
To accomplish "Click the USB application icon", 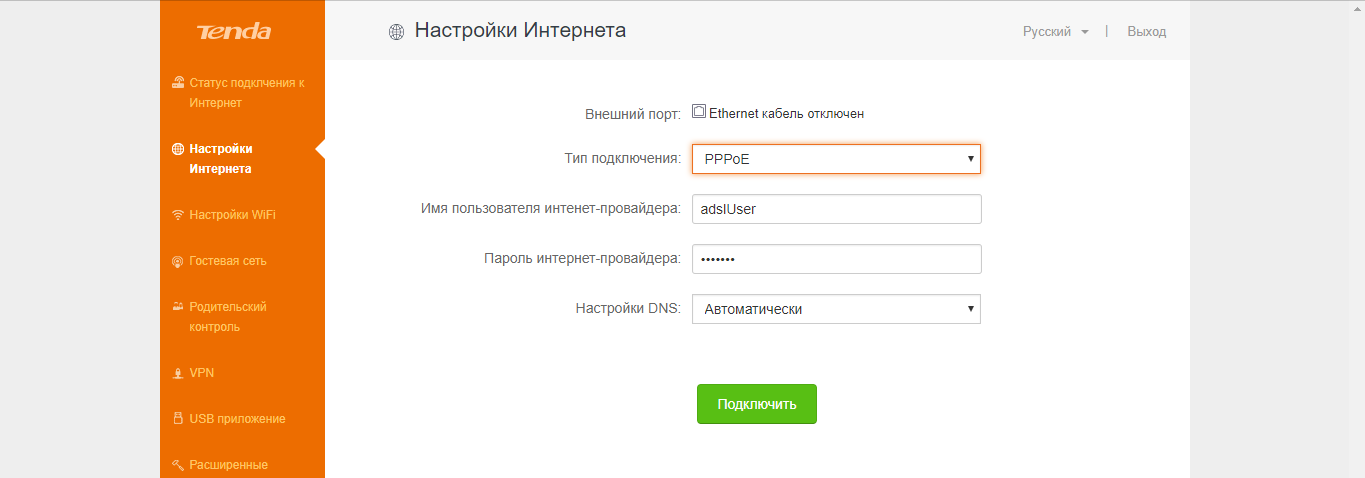I will [x=178, y=419].
